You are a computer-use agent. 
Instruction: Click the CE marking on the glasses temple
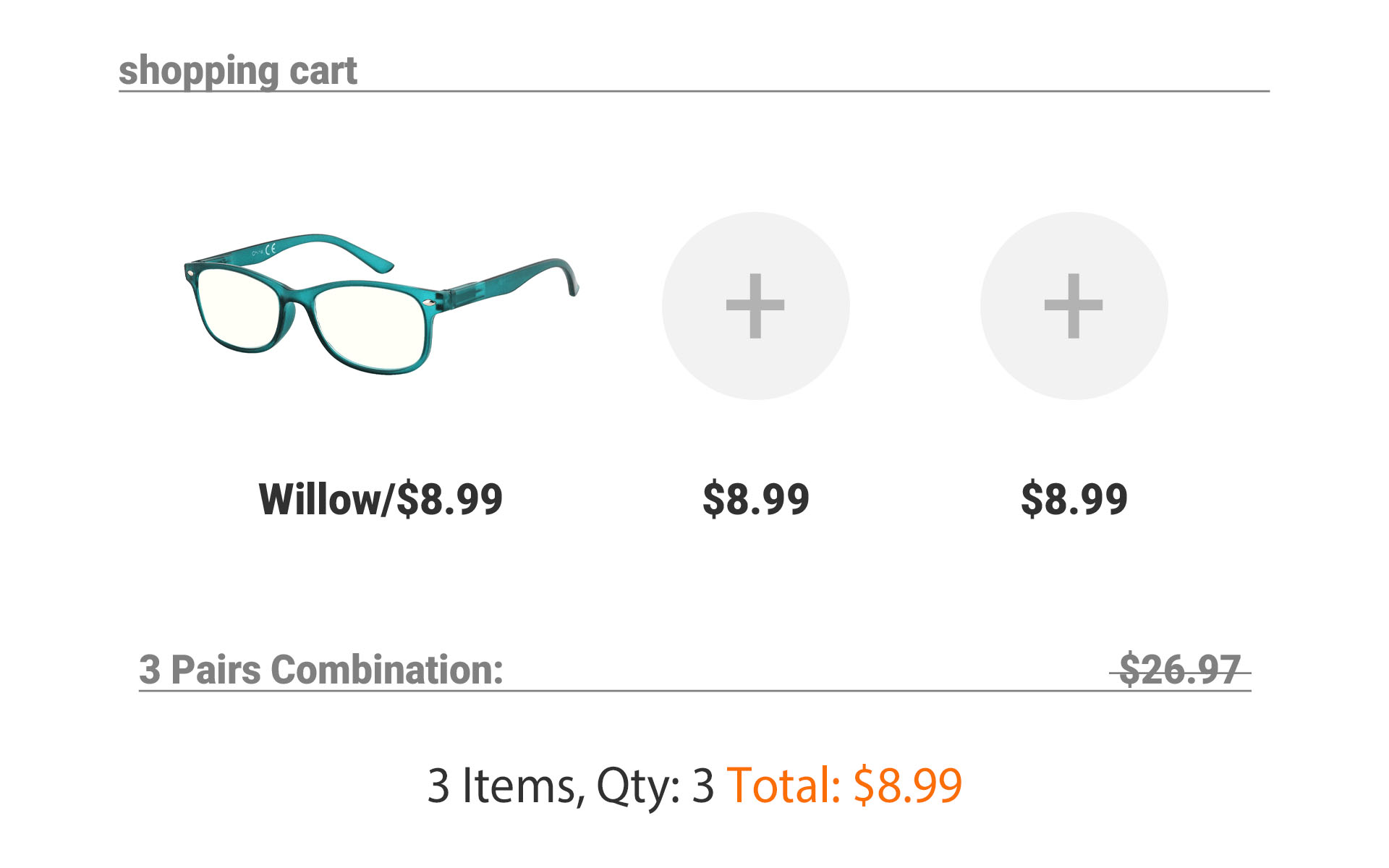[x=270, y=250]
